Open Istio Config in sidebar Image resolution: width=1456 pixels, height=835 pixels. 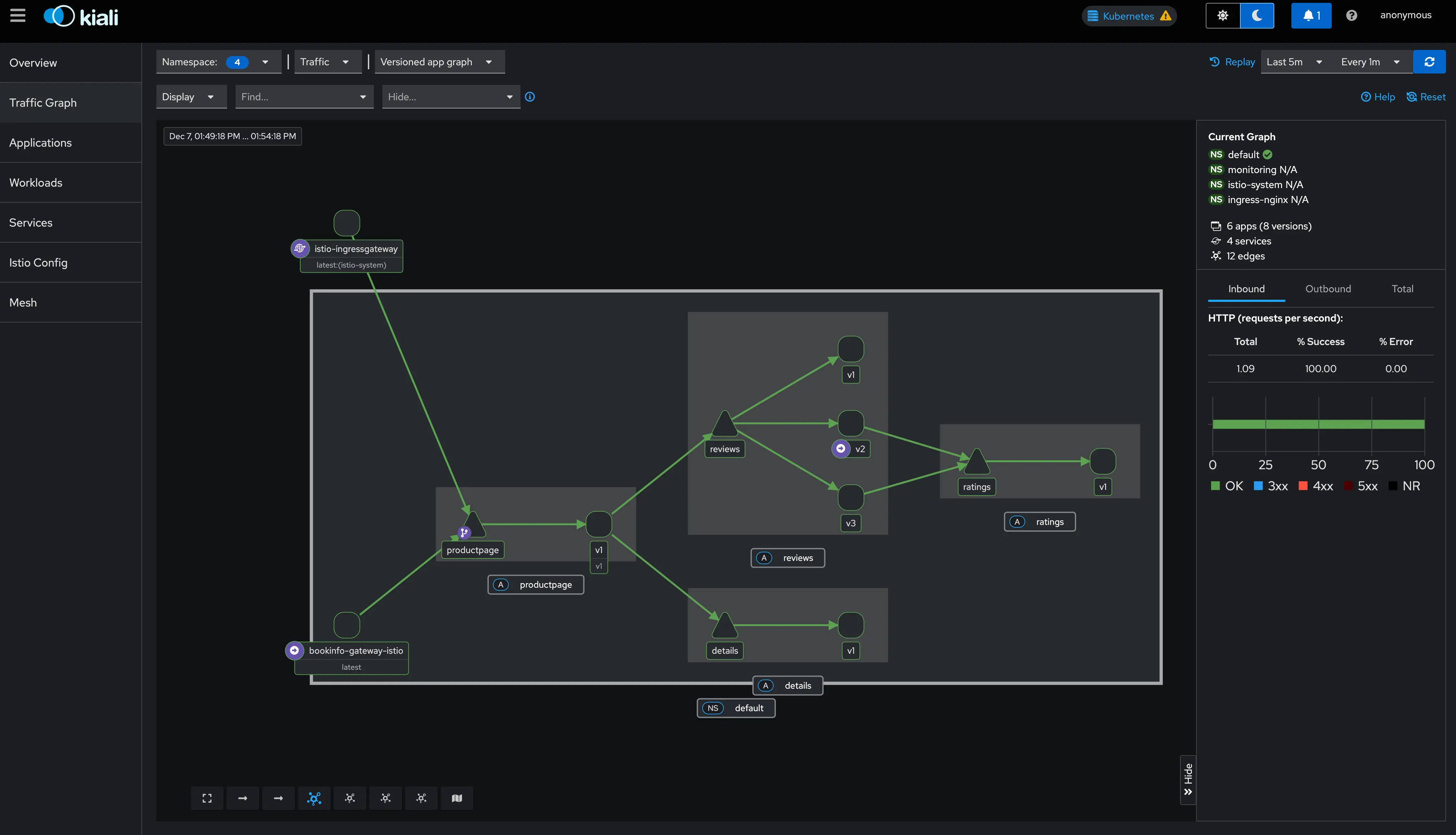[x=39, y=263]
